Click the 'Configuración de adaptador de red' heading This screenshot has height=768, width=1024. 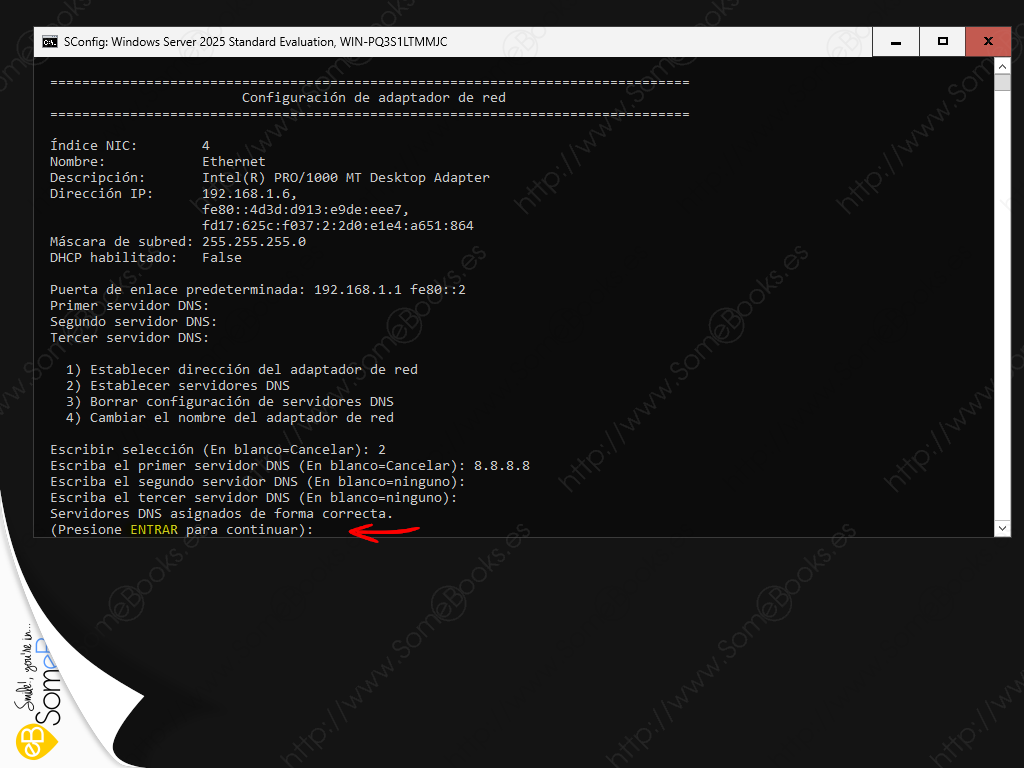(373, 98)
